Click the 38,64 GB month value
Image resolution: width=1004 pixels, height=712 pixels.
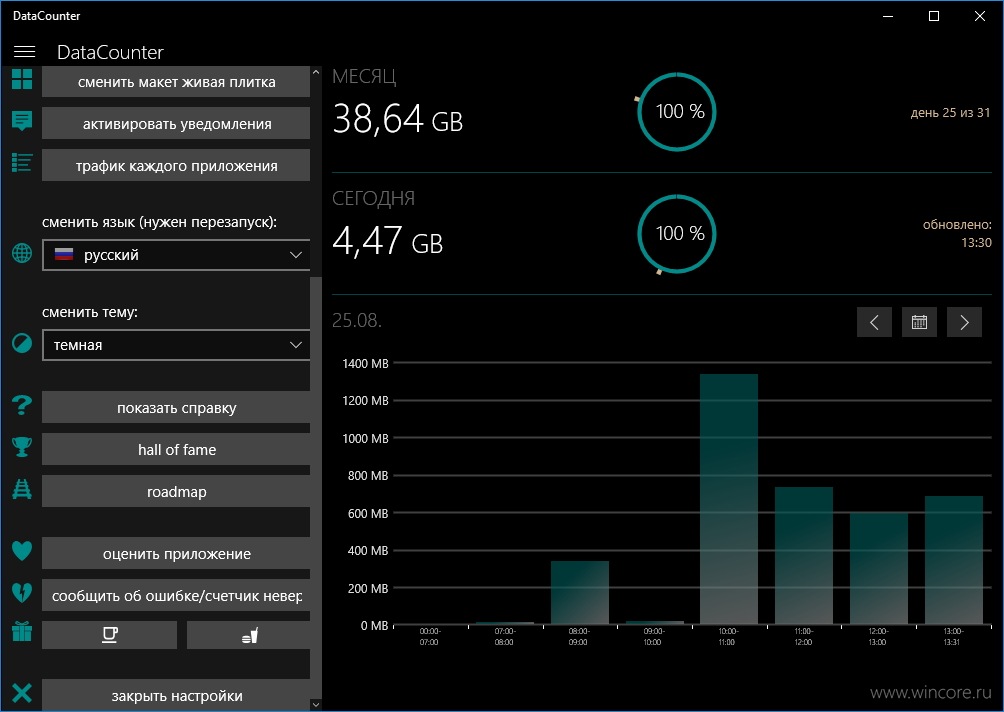[398, 119]
